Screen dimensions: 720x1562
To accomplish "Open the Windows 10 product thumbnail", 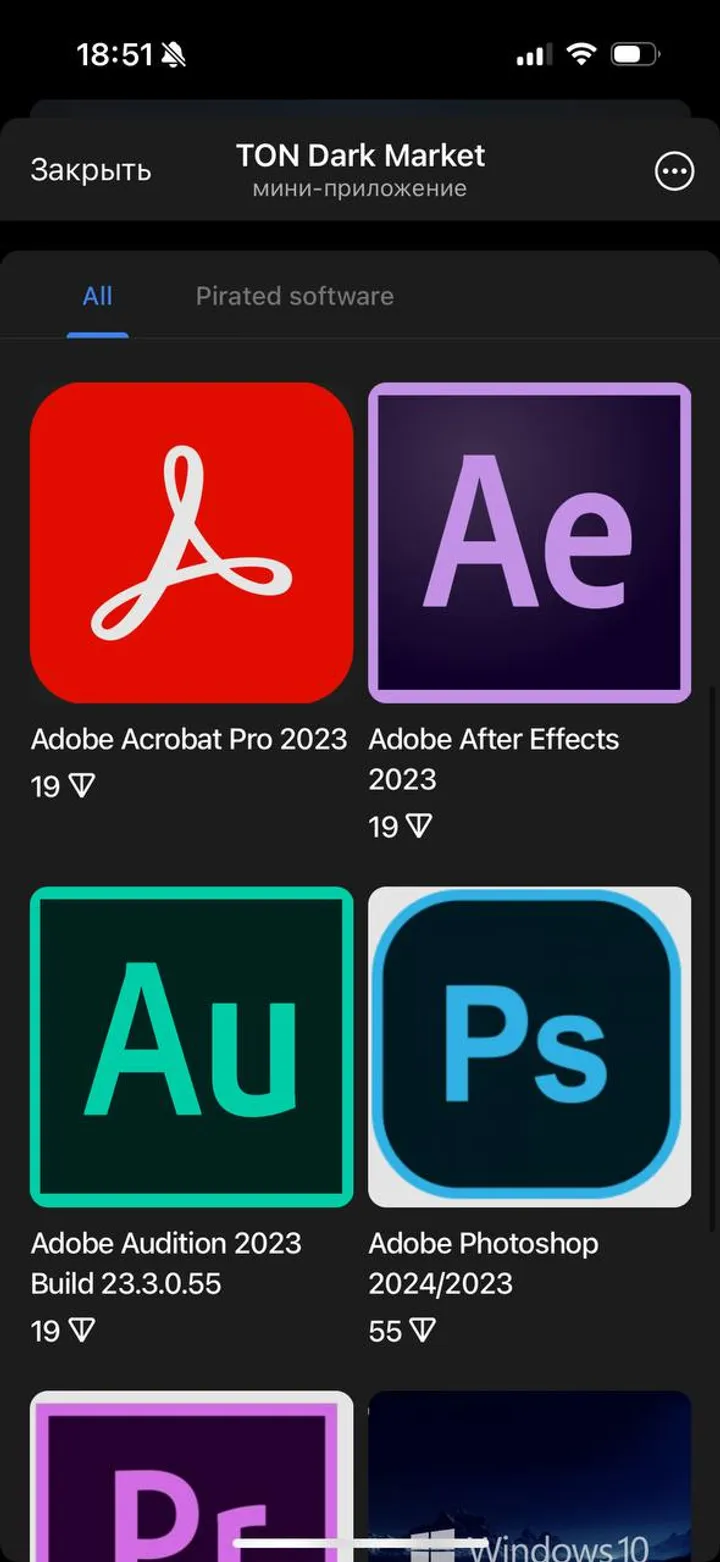I will pyautogui.click(x=530, y=1476).
